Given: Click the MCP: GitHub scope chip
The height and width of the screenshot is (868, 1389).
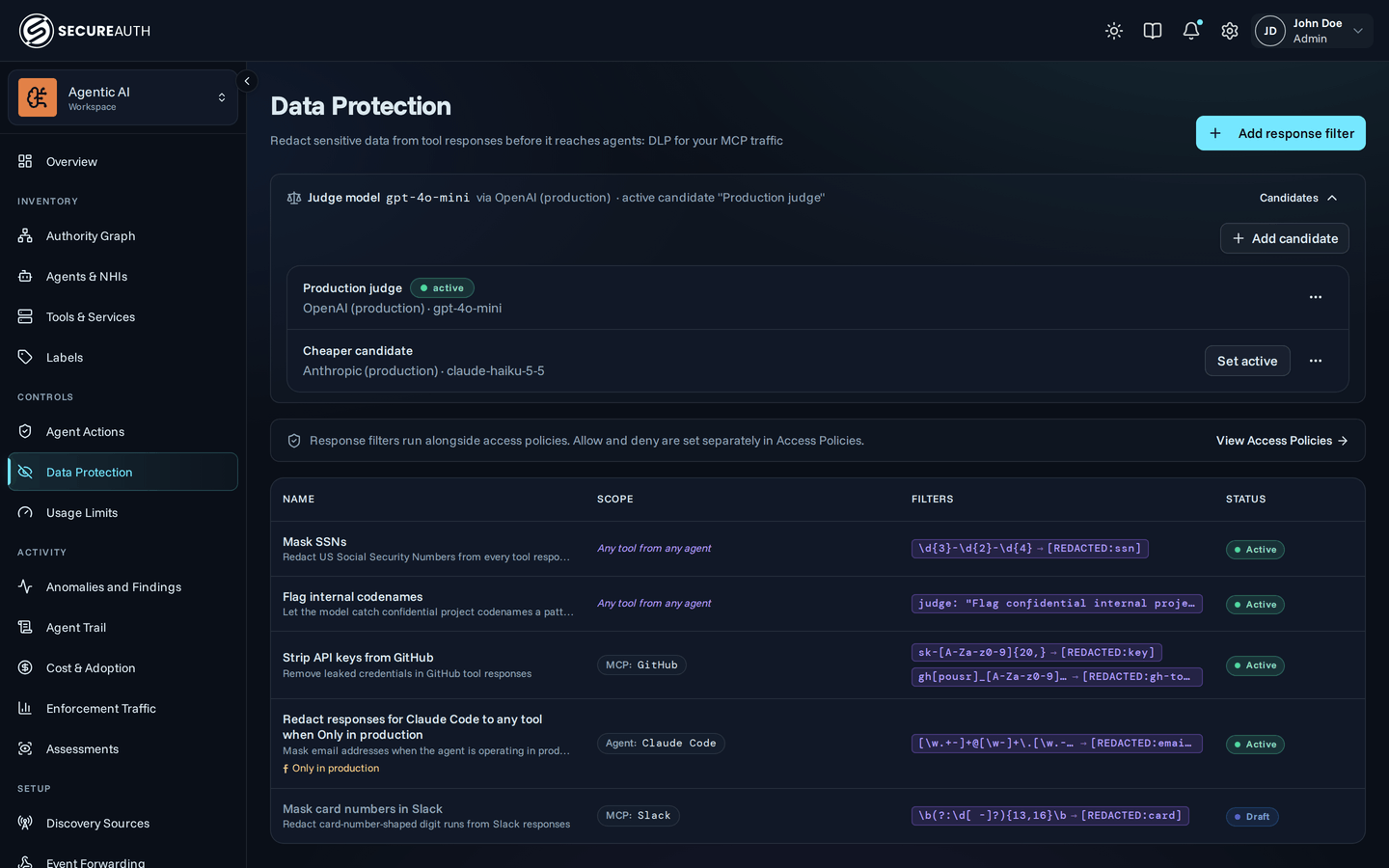Looking at the screenshot, I should pos(641,665).
